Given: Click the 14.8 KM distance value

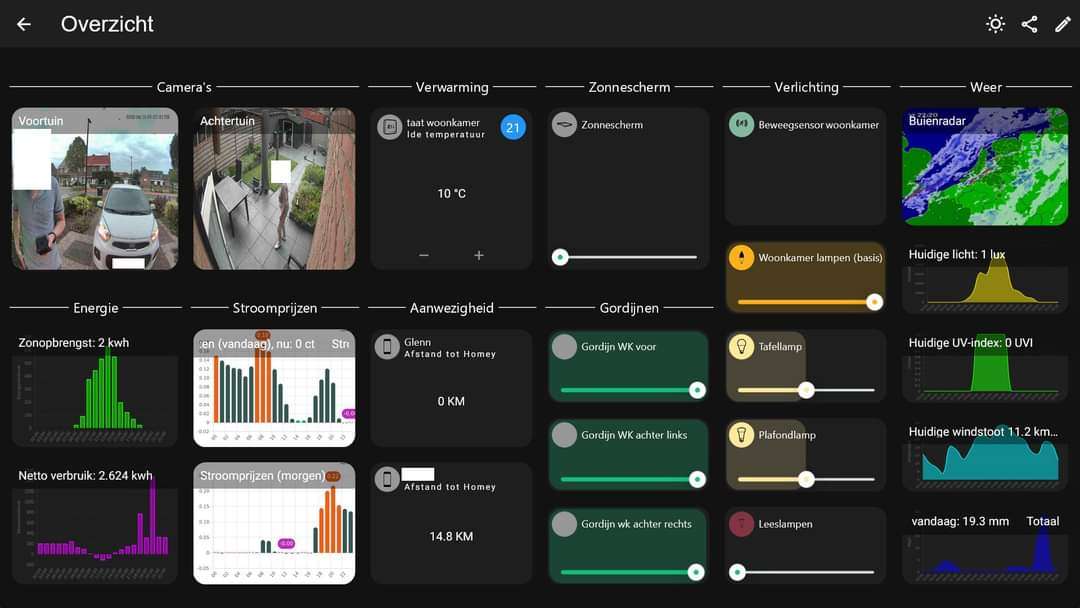Looking at the screenshot, I should 451,536.
